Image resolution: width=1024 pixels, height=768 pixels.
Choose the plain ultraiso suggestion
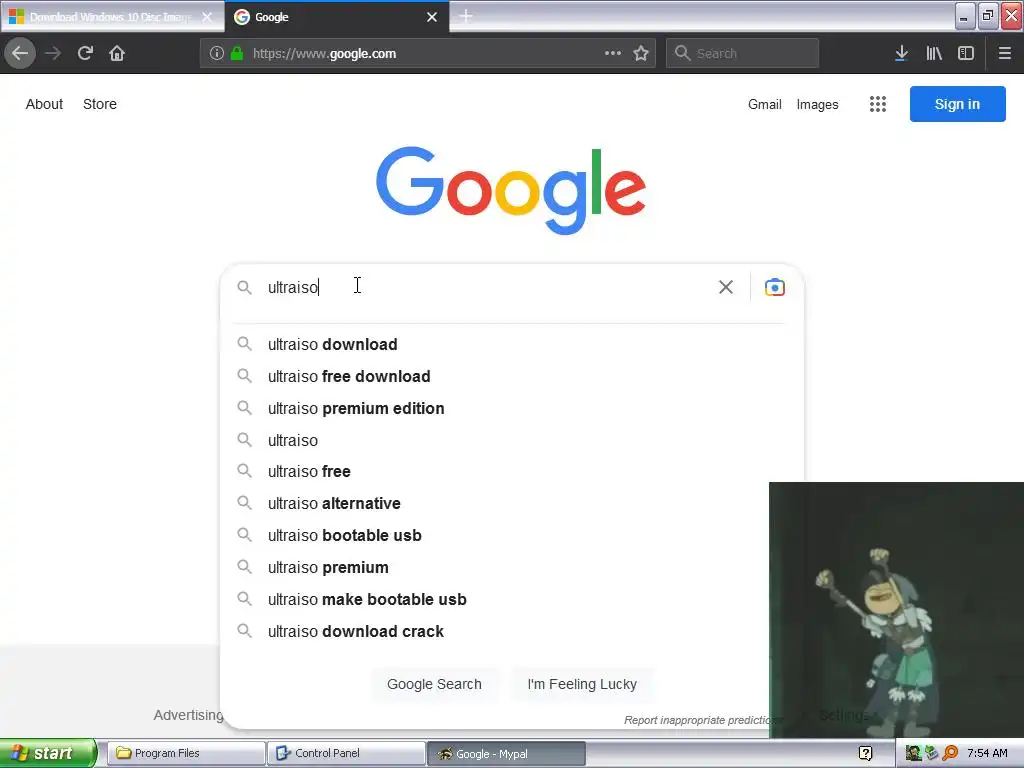tap(511, 440)
